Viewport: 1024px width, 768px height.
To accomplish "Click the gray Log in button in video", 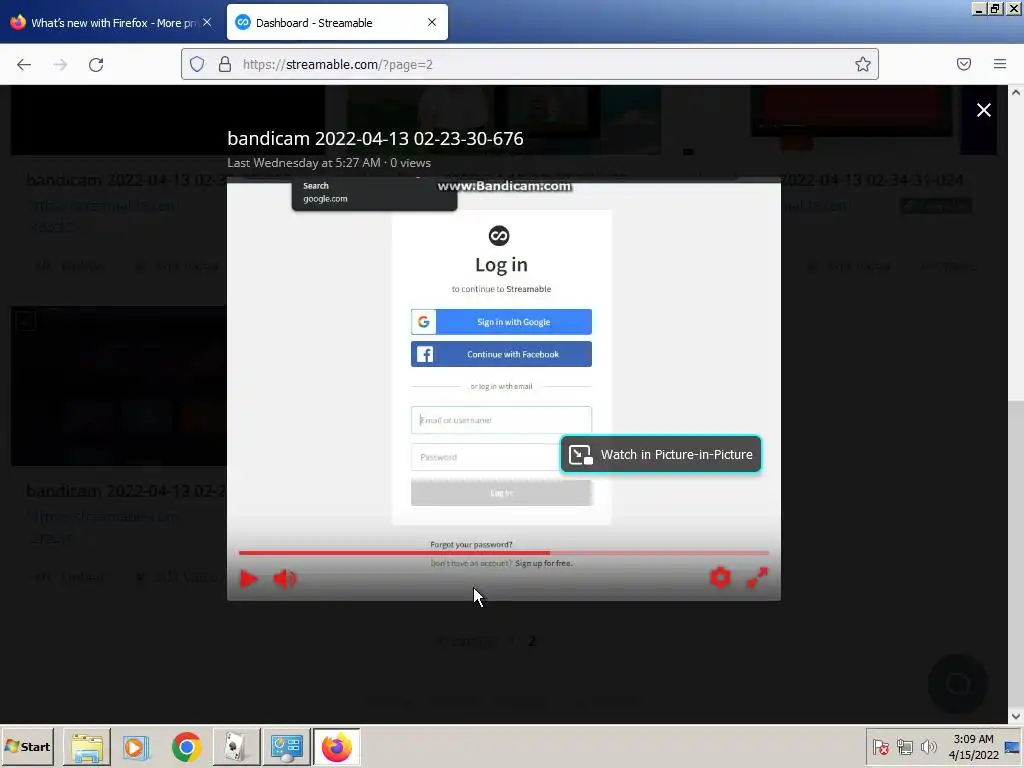I will [x=502, y=493].
